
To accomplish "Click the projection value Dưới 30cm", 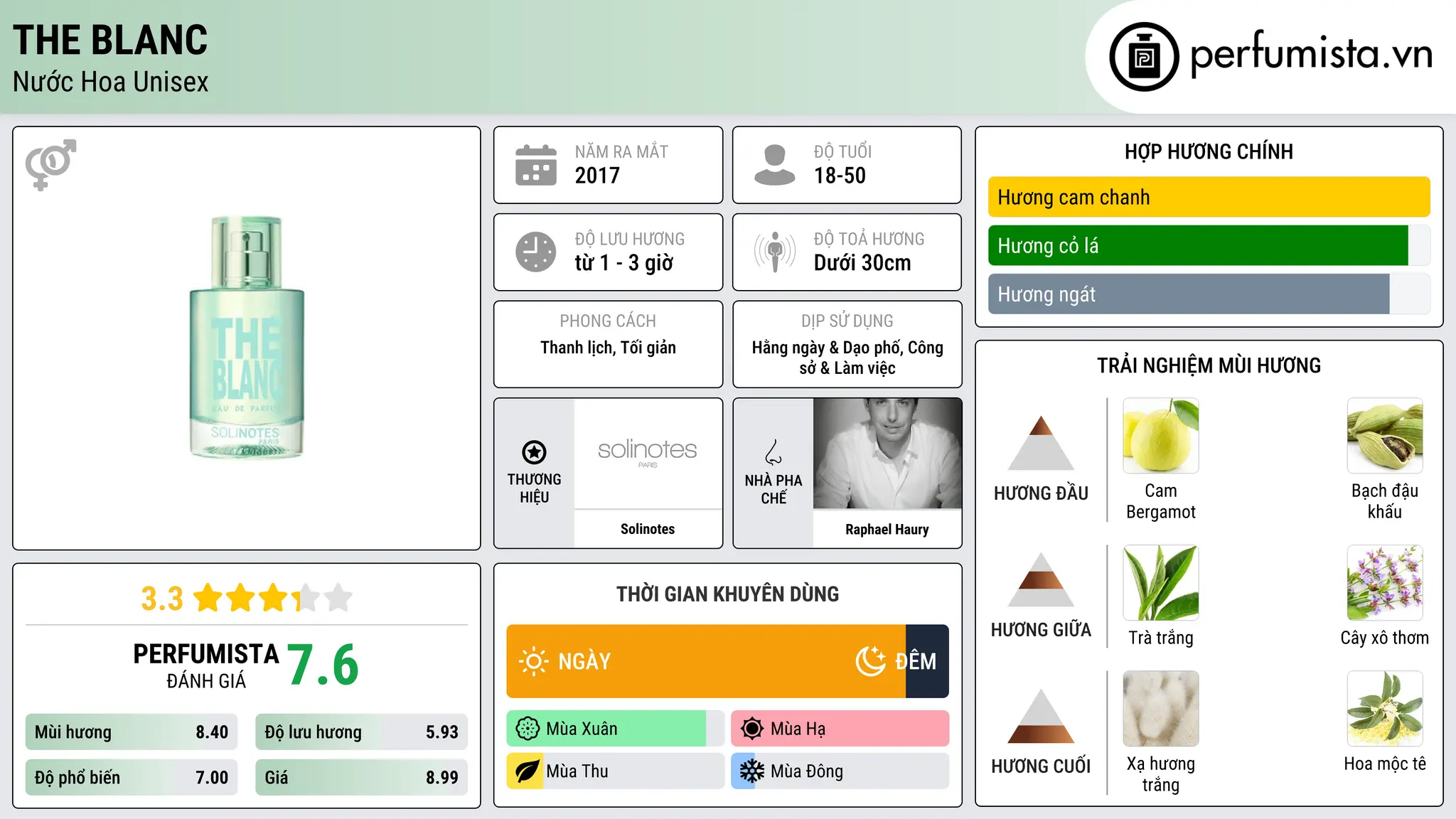I will [x=862, y=263].
